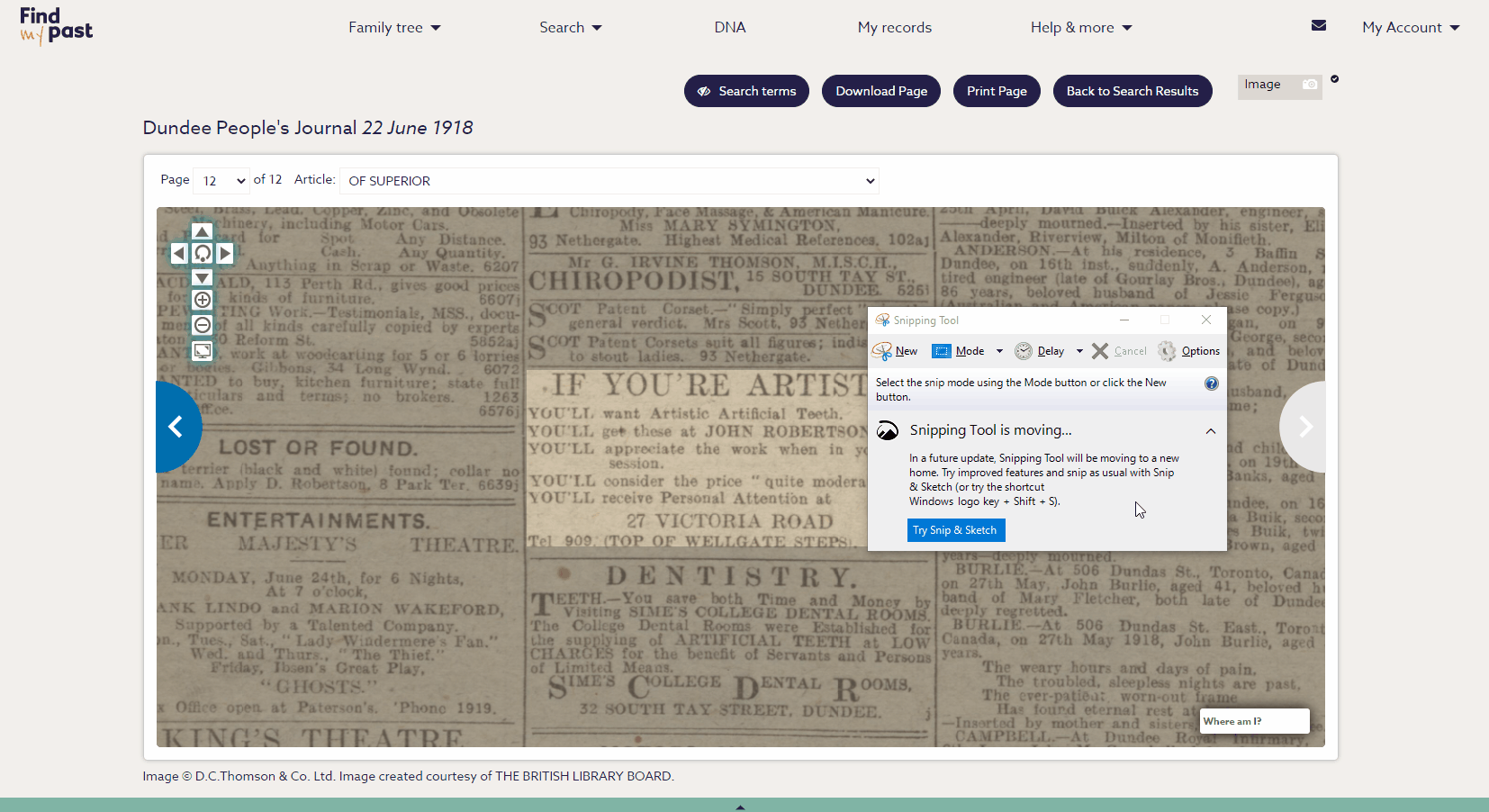Screen dimensions: 1489x812
Task: Zoom out of the newspaper page
Action: 203,325
